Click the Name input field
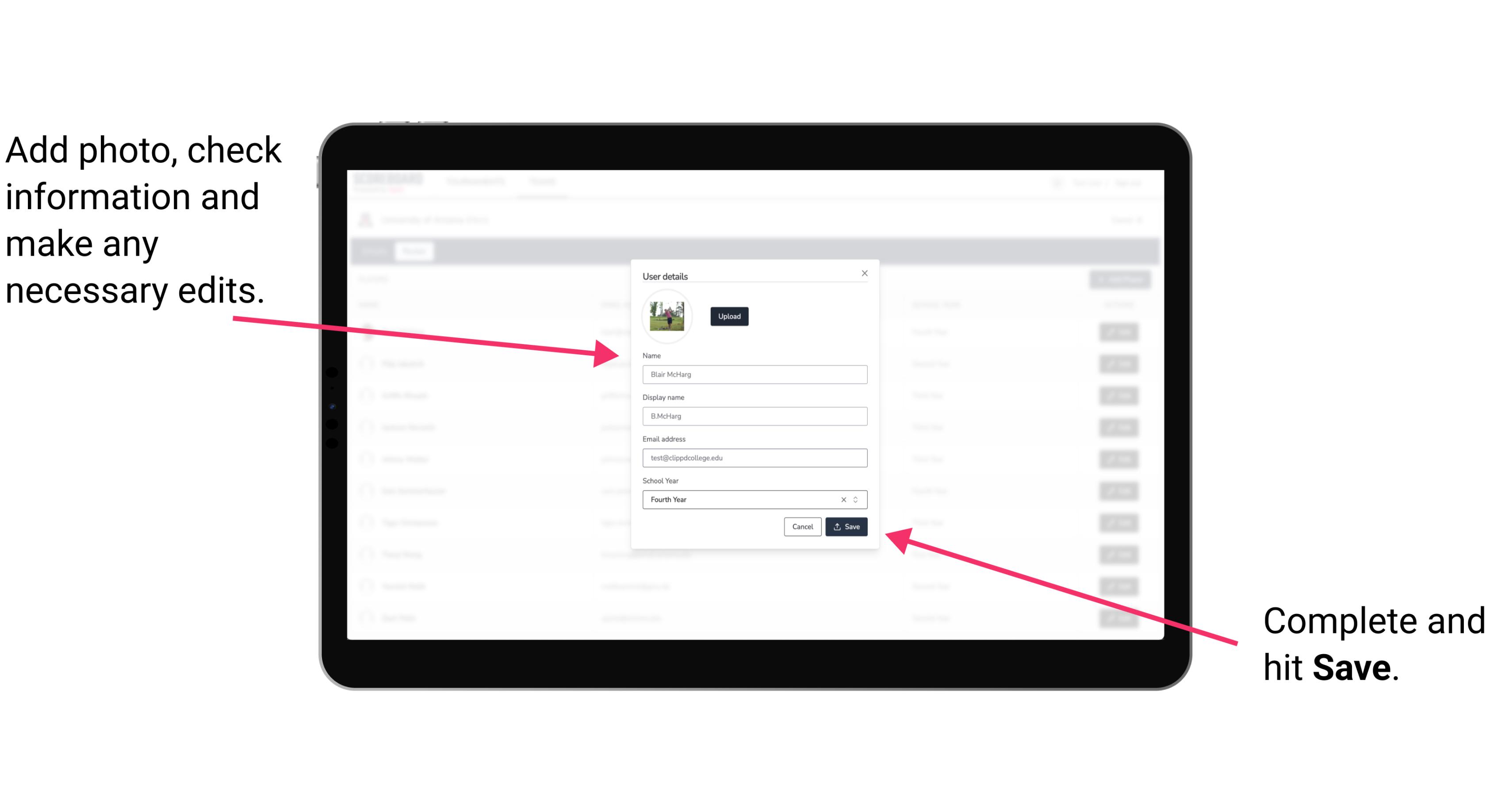This screenshot has width=1509, height=812. (755, 374)
